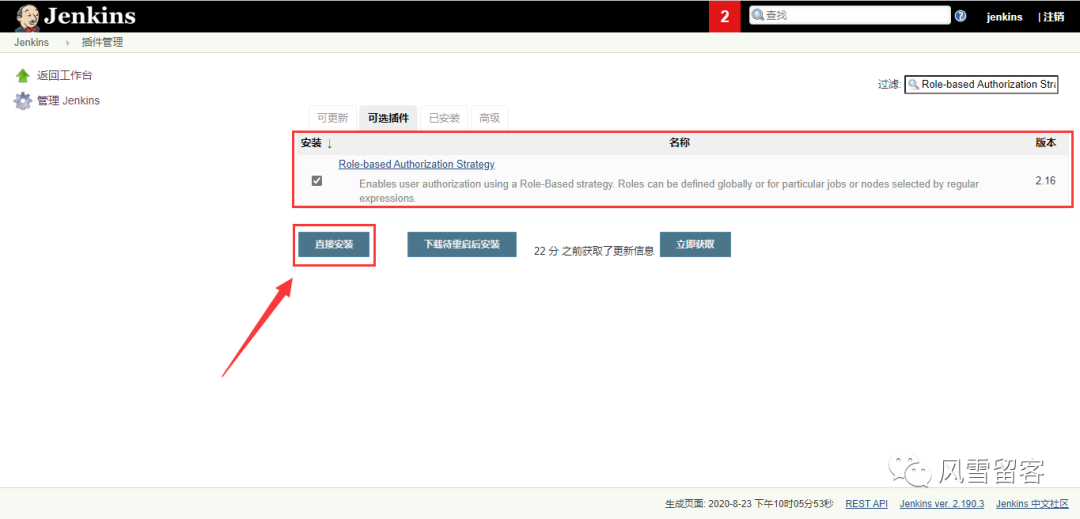Click the gear icon for 管理 Jenkins

pos(23,101)
